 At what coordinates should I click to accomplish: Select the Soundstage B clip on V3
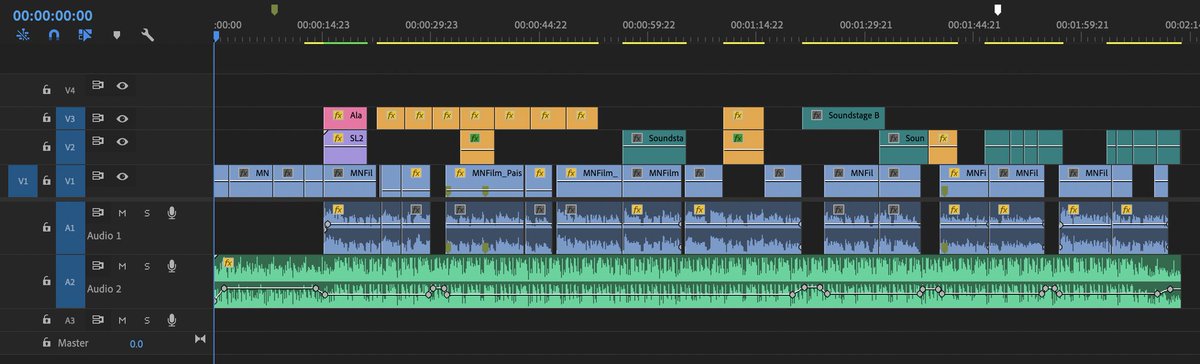pos(843,118)
